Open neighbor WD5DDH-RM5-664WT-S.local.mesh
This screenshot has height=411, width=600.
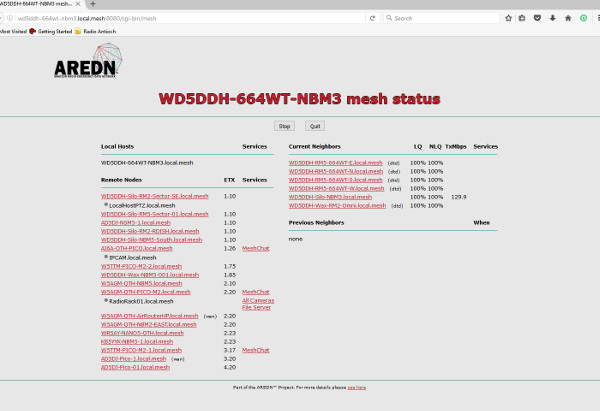tap(336, 180)
